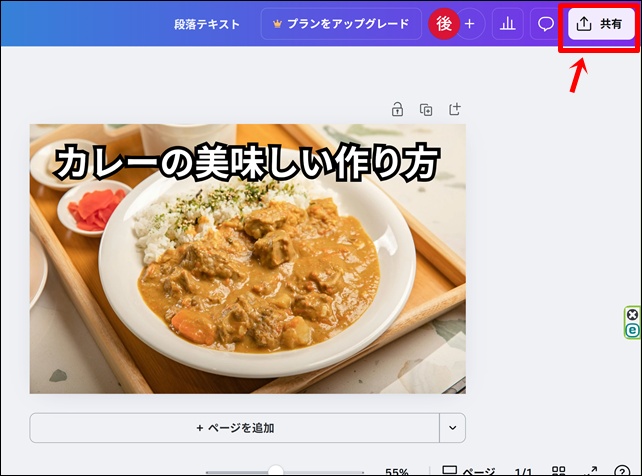Image resolution: width=642 pixels, height=476 pixels.
Task: Enter fullscreen with the expand arrow icon
Action: point(591,471)
